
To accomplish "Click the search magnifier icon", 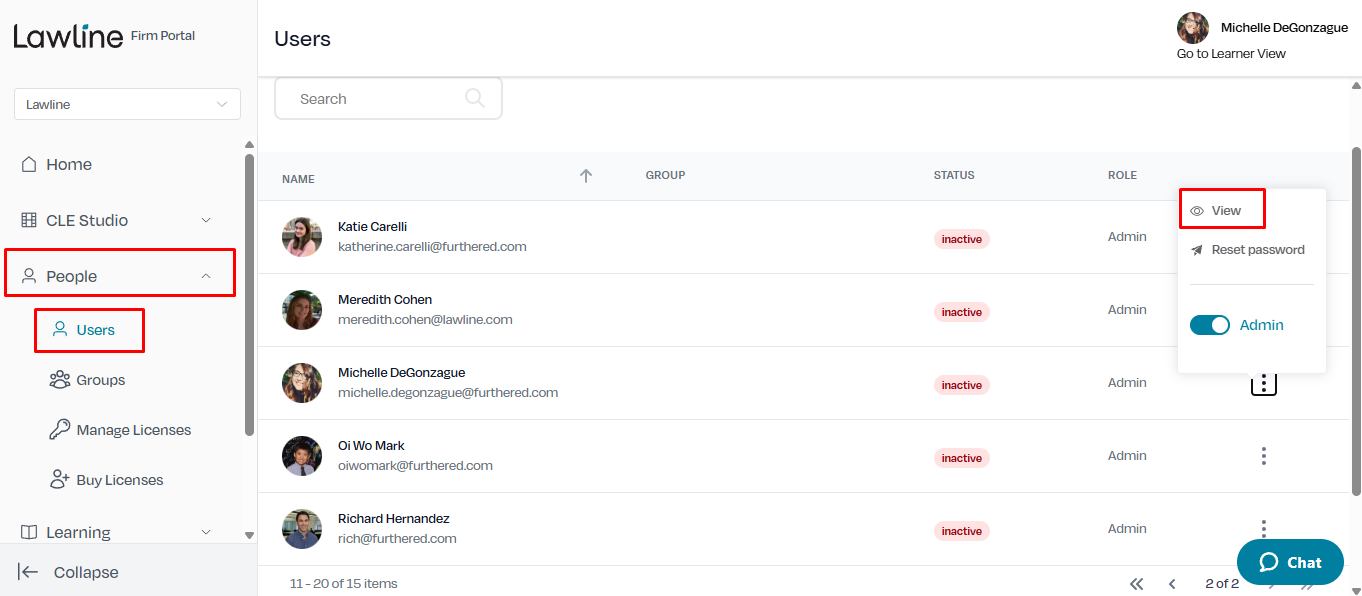I will [x=475, y=98].
